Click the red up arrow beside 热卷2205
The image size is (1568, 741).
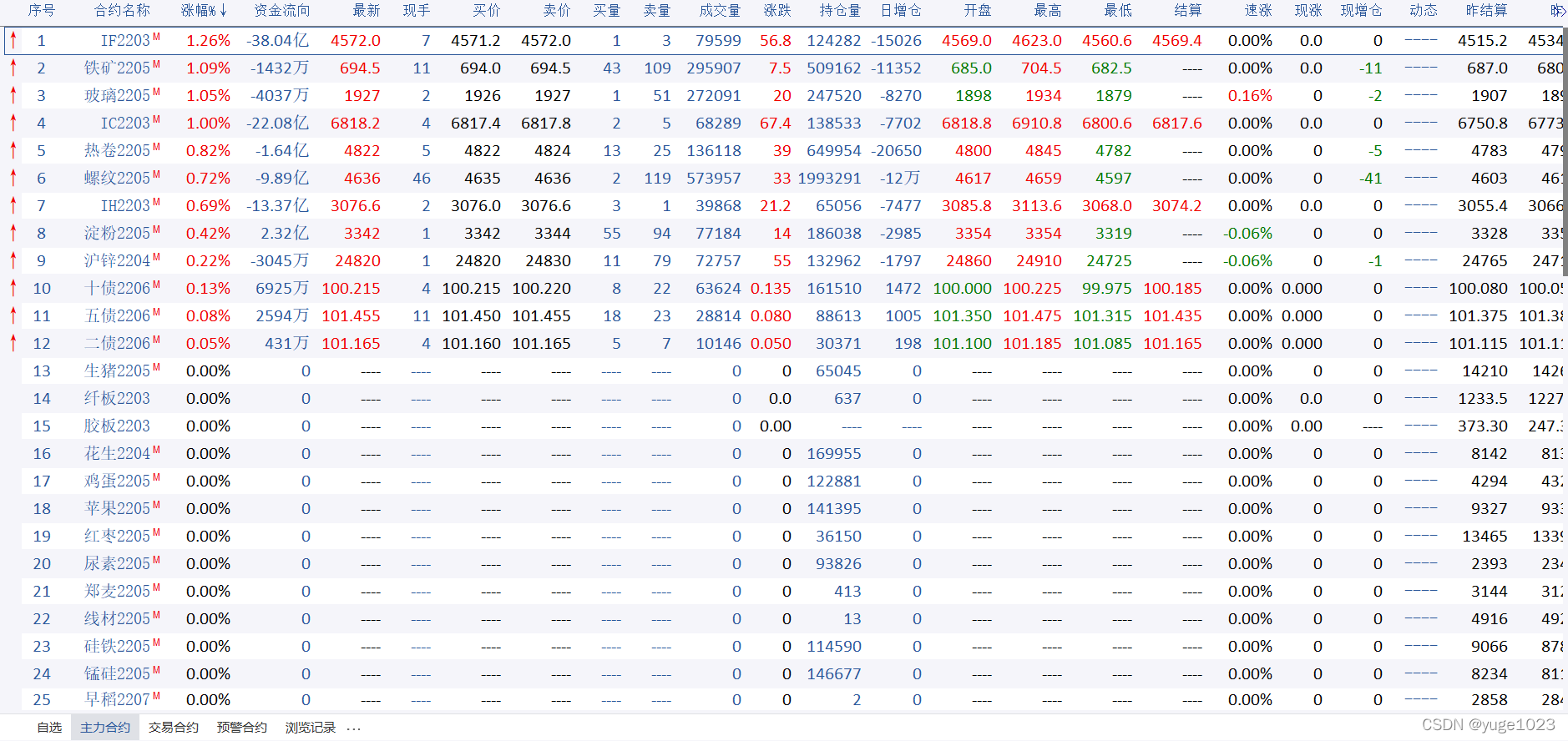[x=13, y=150]
